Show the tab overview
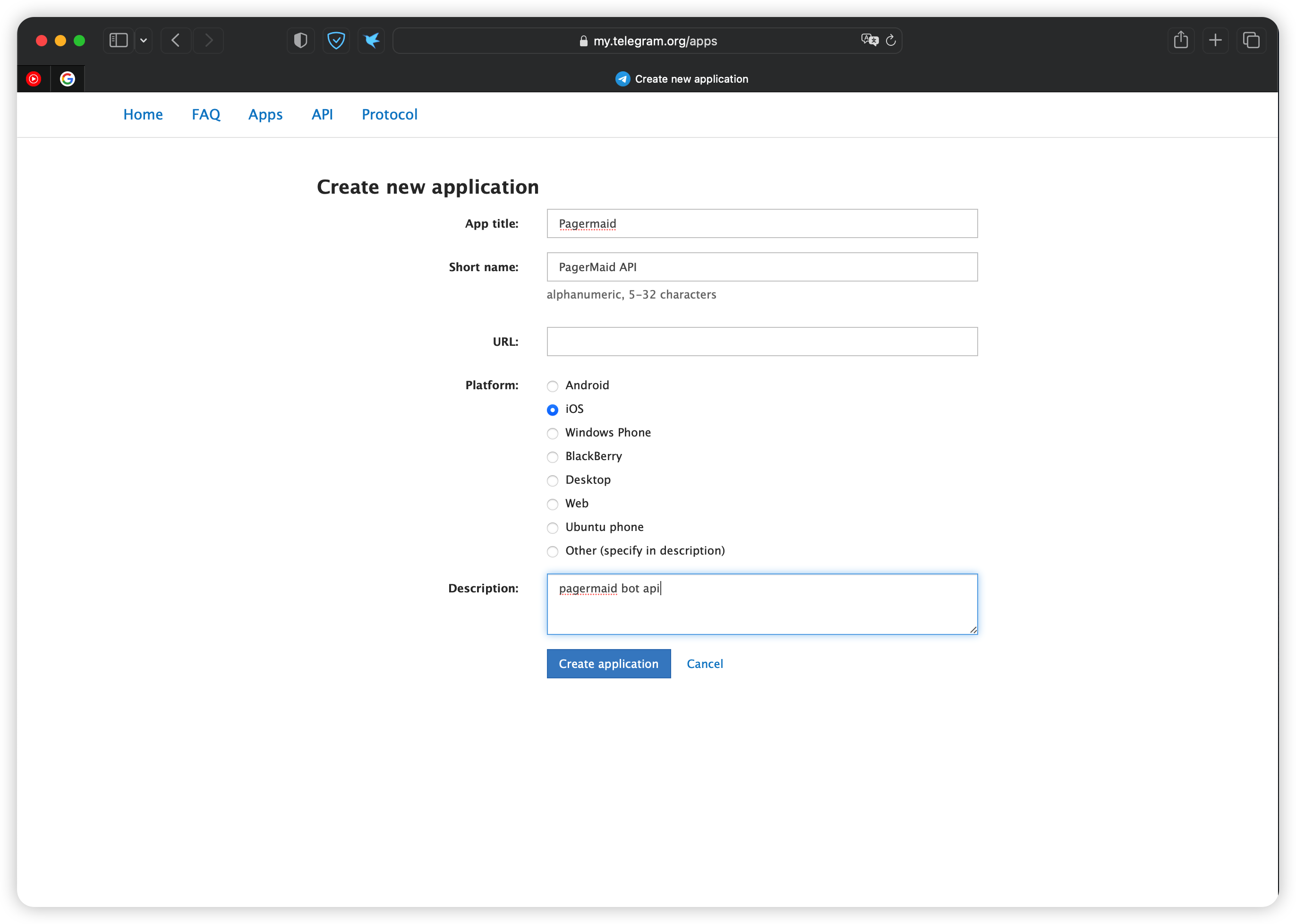The width and height of the screenshot is (1296, 924). (x=1251, y=41)
